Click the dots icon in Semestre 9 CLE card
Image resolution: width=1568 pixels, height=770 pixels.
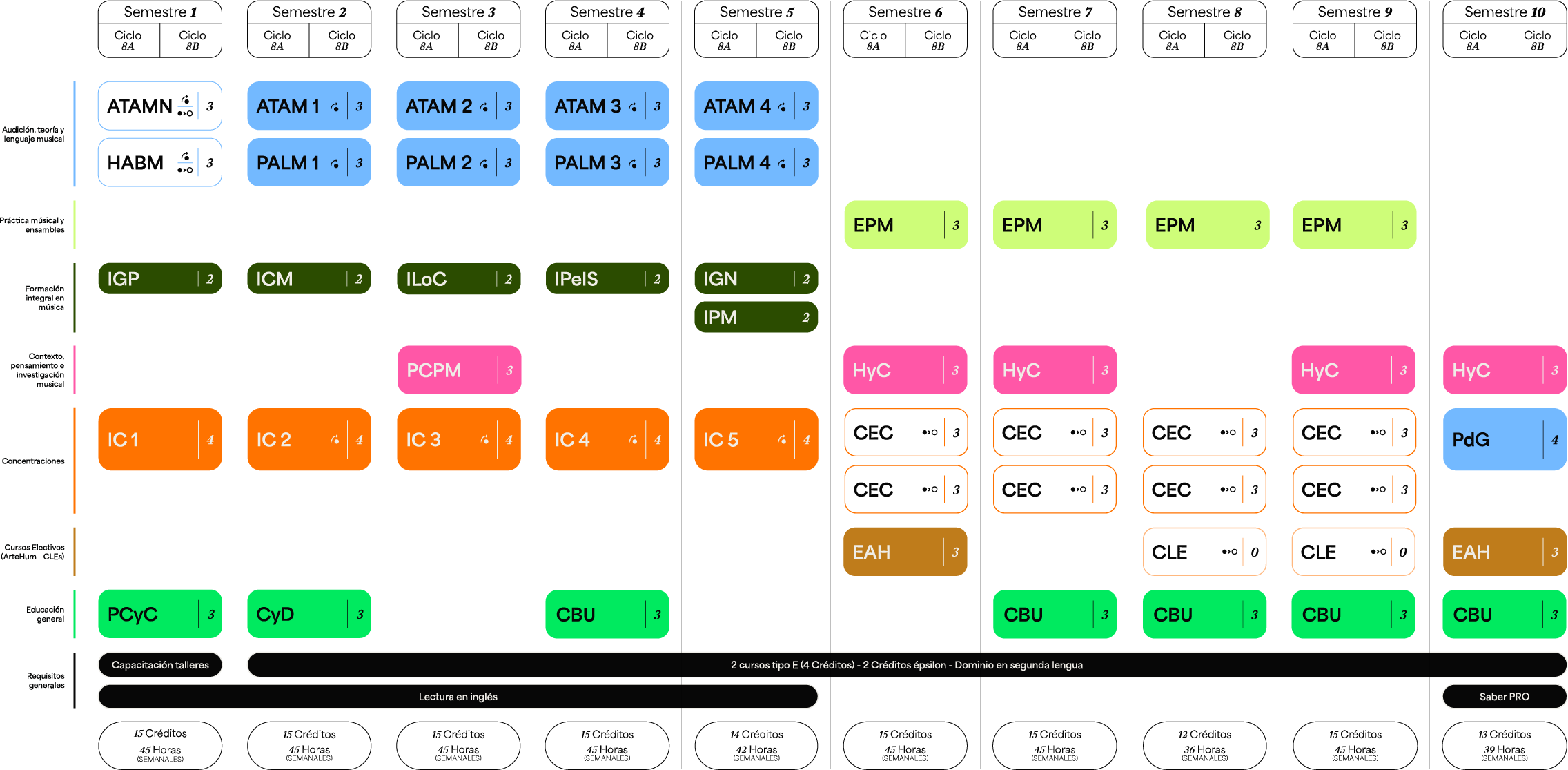1378,552
